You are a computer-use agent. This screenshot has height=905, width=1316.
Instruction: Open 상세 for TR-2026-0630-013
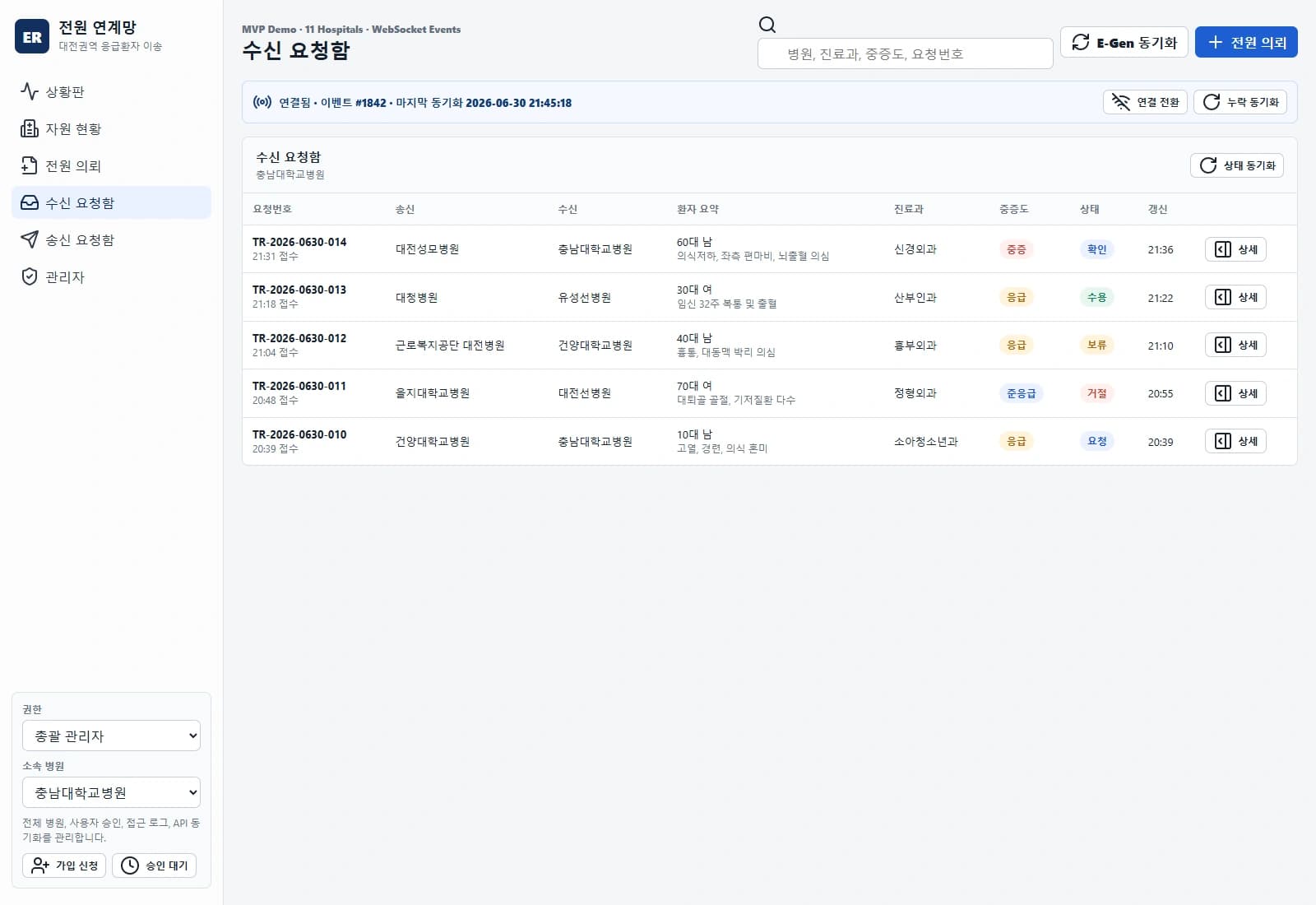1235,297
